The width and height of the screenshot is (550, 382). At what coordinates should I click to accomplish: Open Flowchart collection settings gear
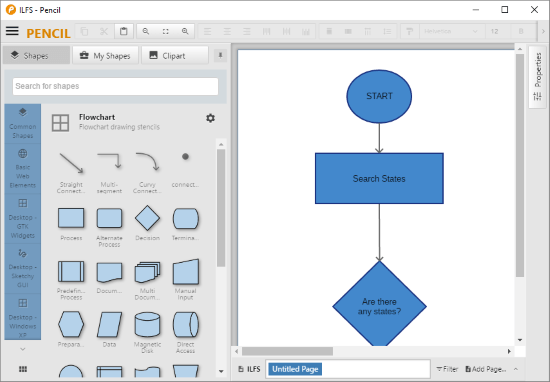coord(210,118)
